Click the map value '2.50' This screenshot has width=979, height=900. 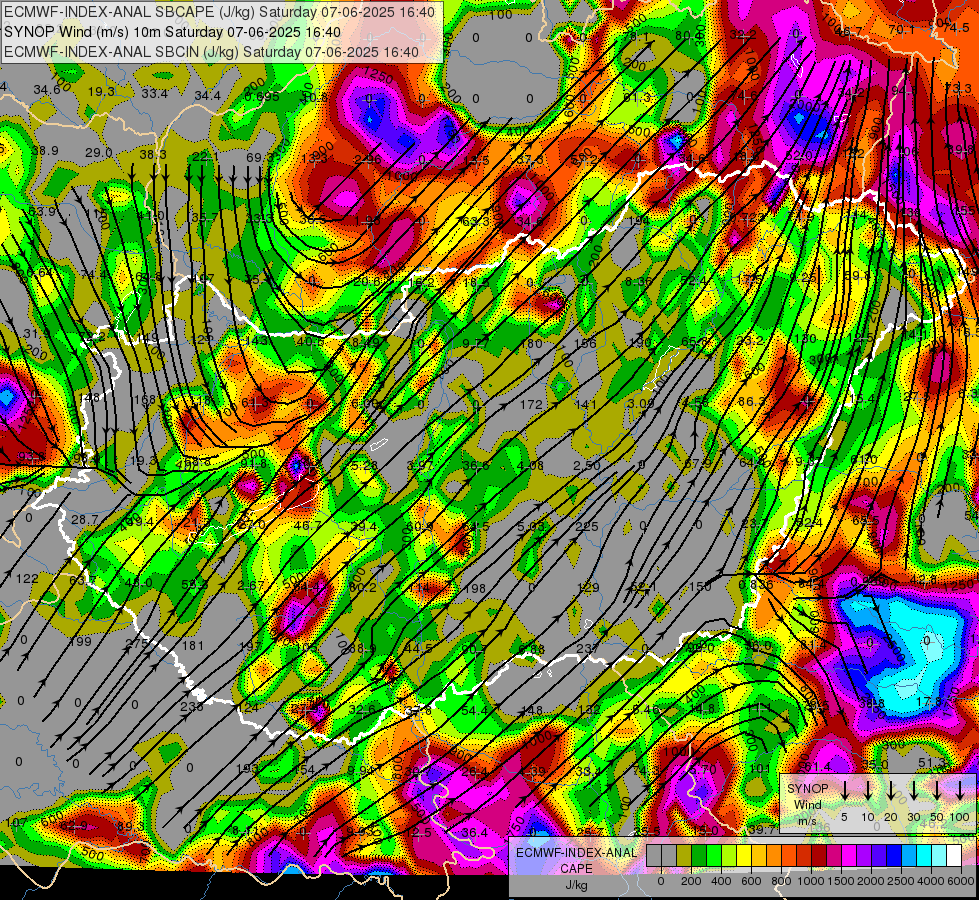pyautogui.click(x=587, y=465)
